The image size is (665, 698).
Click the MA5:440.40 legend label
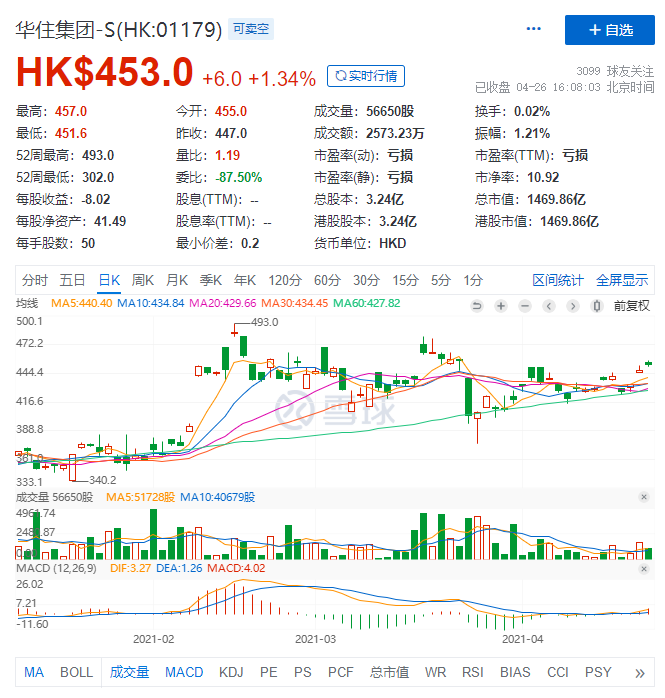[x=81, y=303]
